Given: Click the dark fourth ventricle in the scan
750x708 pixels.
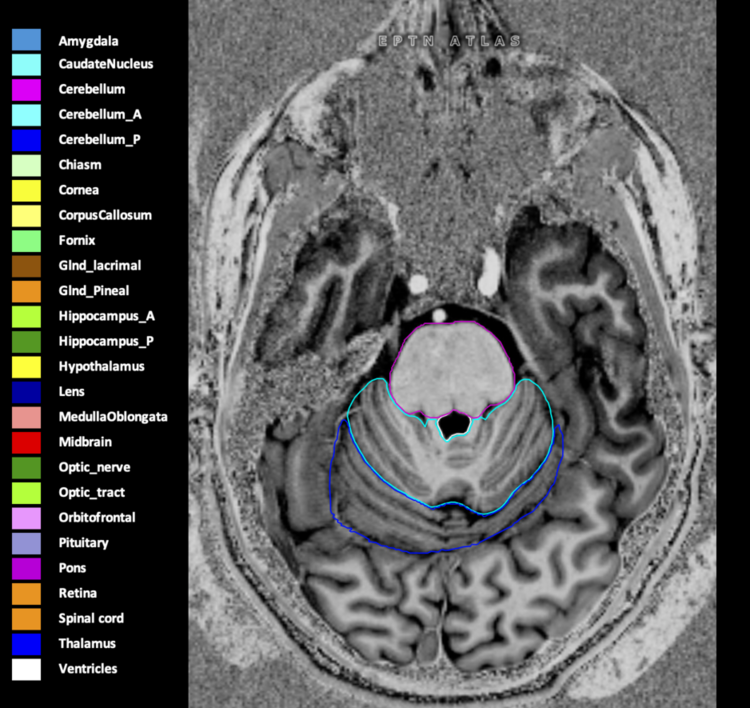Looking at the screenshot, I should pos(455,424).
